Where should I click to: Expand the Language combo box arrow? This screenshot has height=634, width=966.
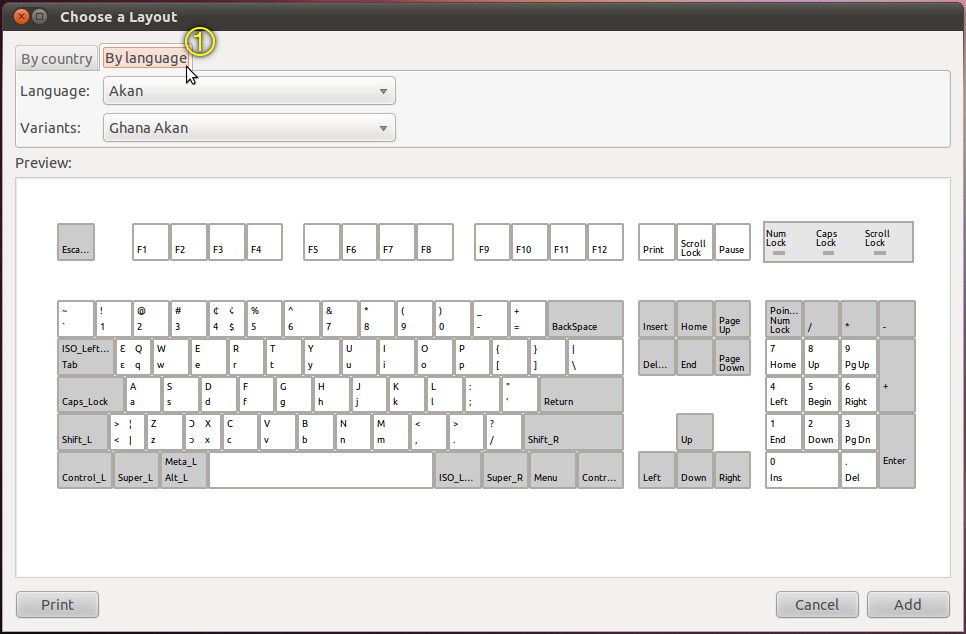tap(382, 90)
